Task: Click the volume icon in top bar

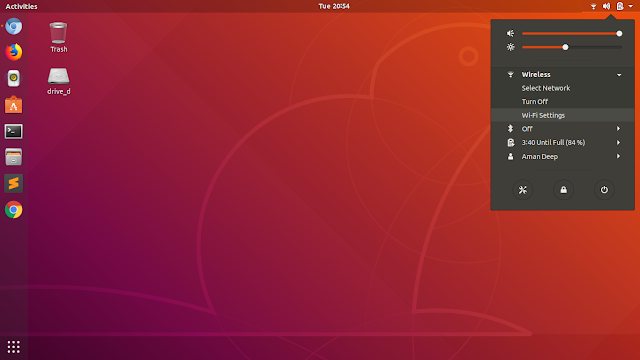Action: coord(607,6)
